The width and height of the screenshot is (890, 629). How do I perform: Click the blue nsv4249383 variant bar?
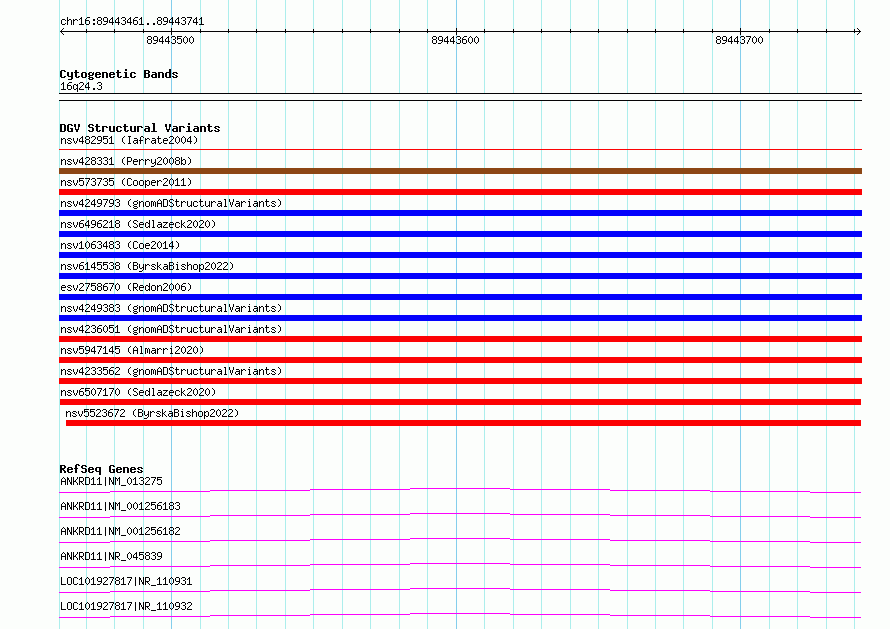(460, 318)
